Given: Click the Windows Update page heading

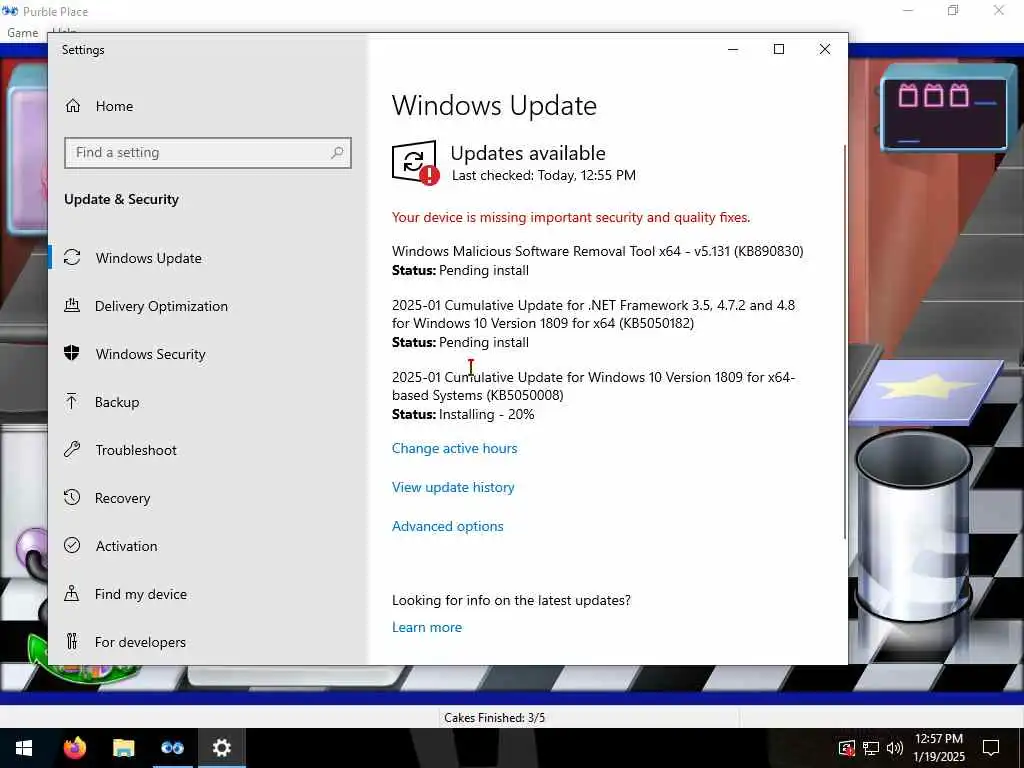Looking at the screenshot, I should point(494,106).
